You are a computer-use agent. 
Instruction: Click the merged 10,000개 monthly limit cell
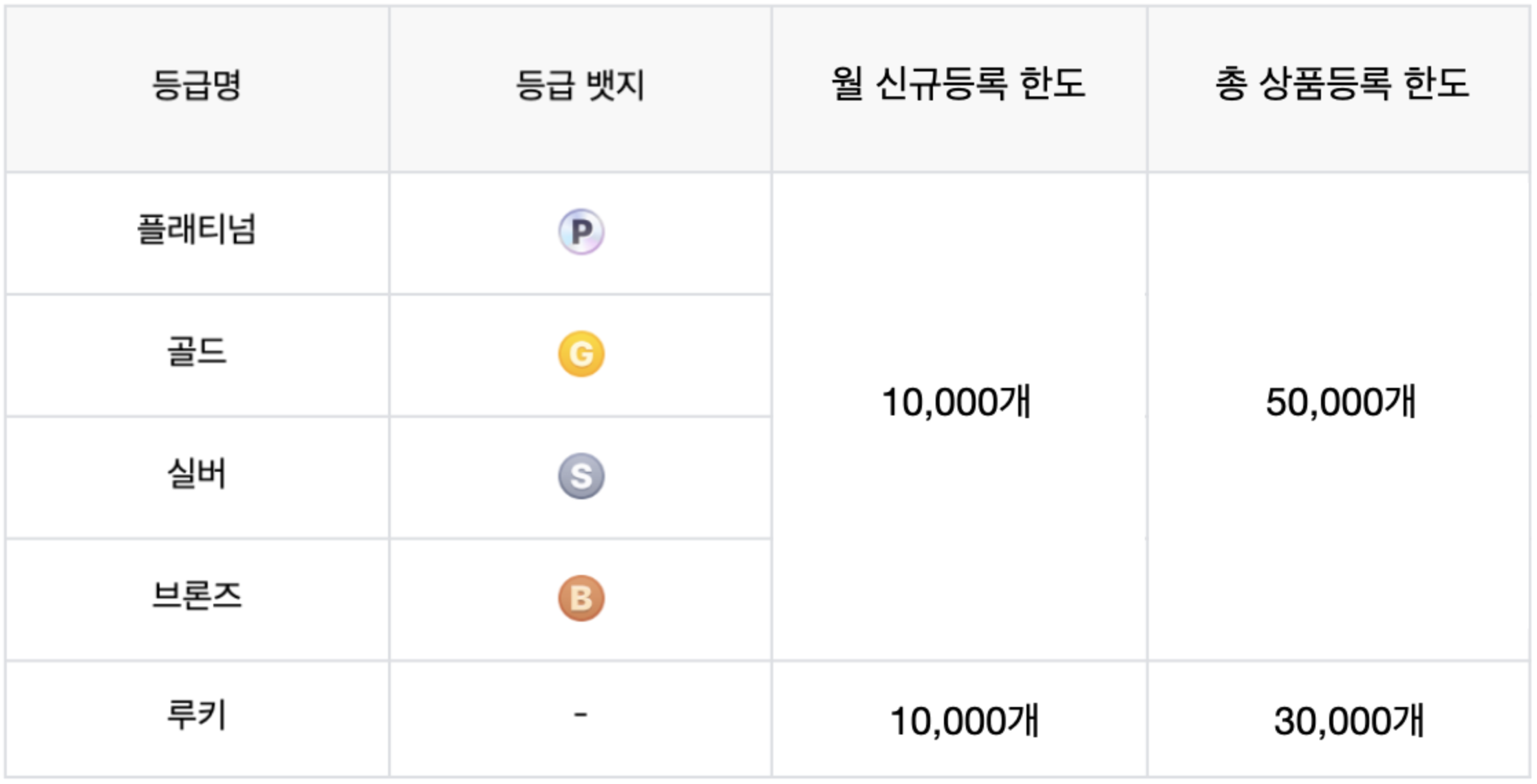click(x=960, y=417)
